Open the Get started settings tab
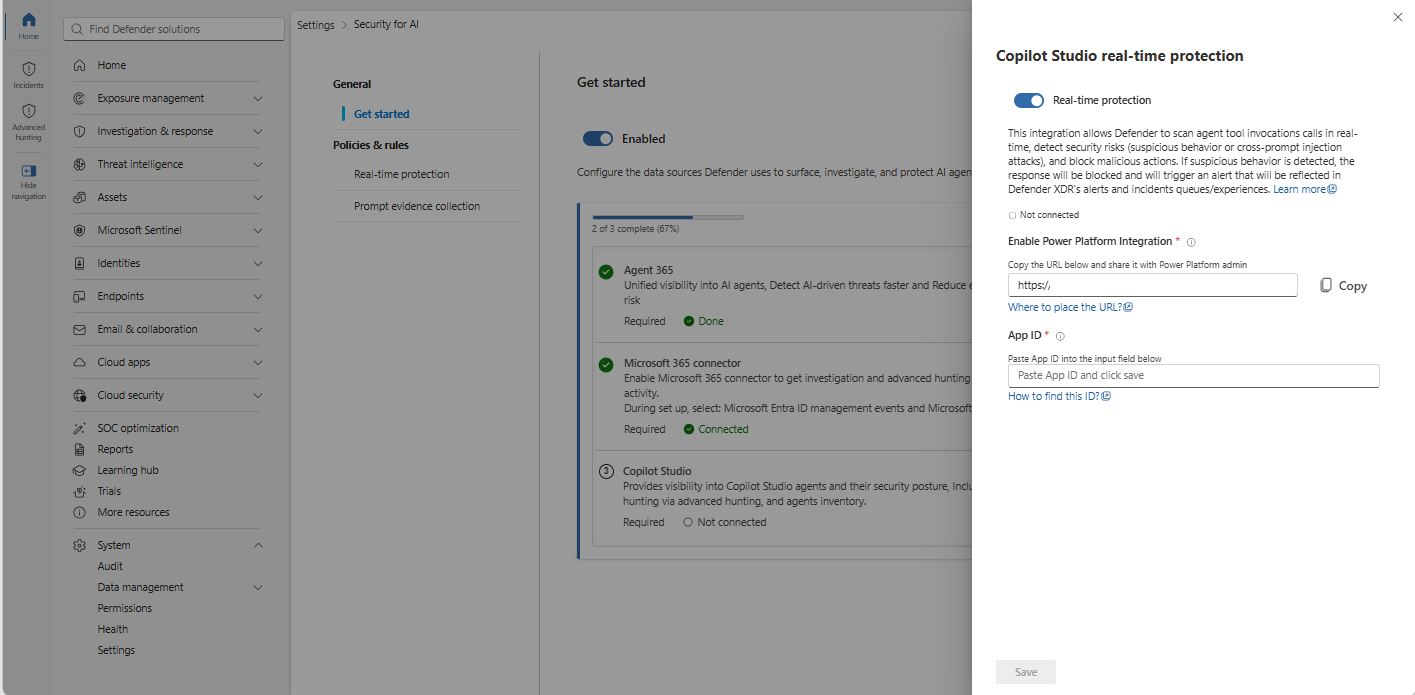Image resolution: width=1415 pixels, height=695 pixels. 382,114
